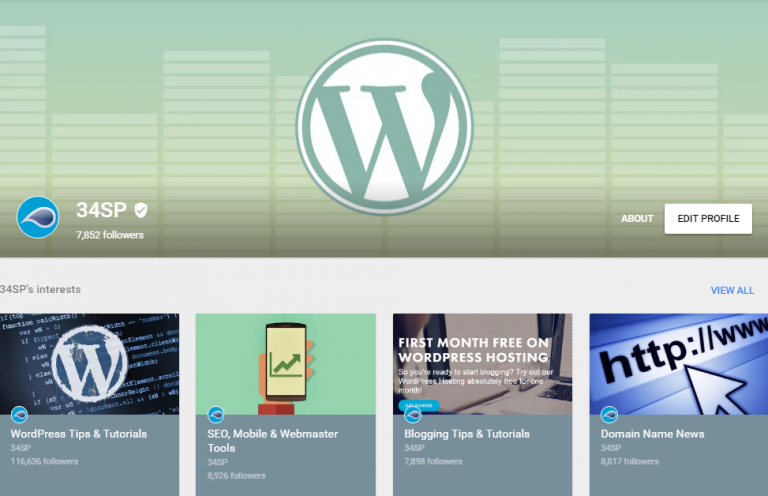
Task: Click avatar icon on Blogging Tips card
Action: coord(412,415)
